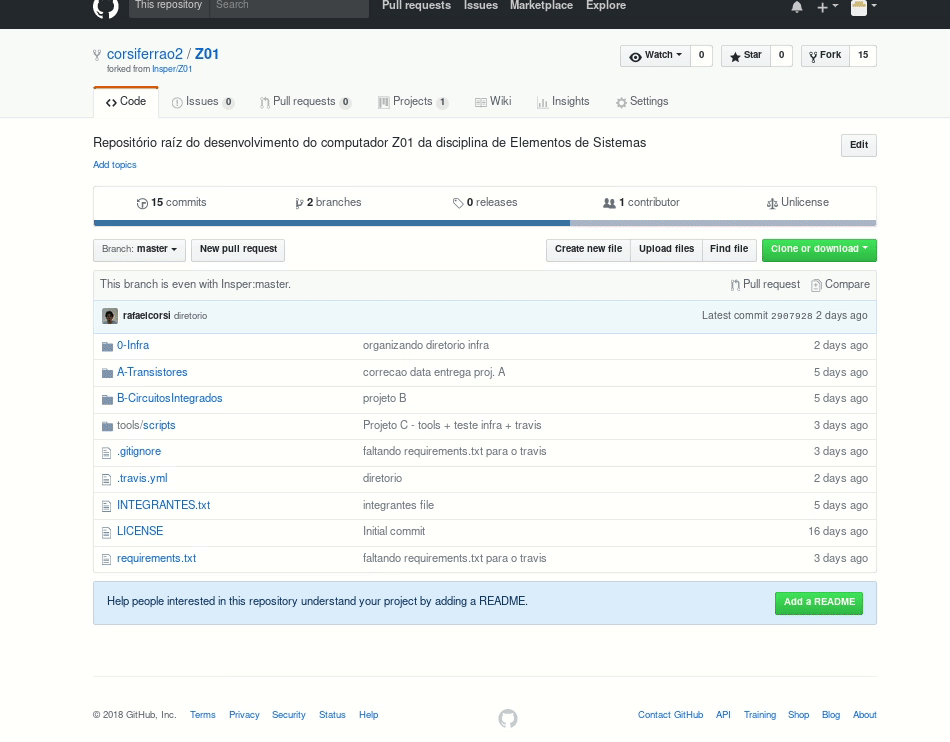Star the Z01 repository

(745, 56)
